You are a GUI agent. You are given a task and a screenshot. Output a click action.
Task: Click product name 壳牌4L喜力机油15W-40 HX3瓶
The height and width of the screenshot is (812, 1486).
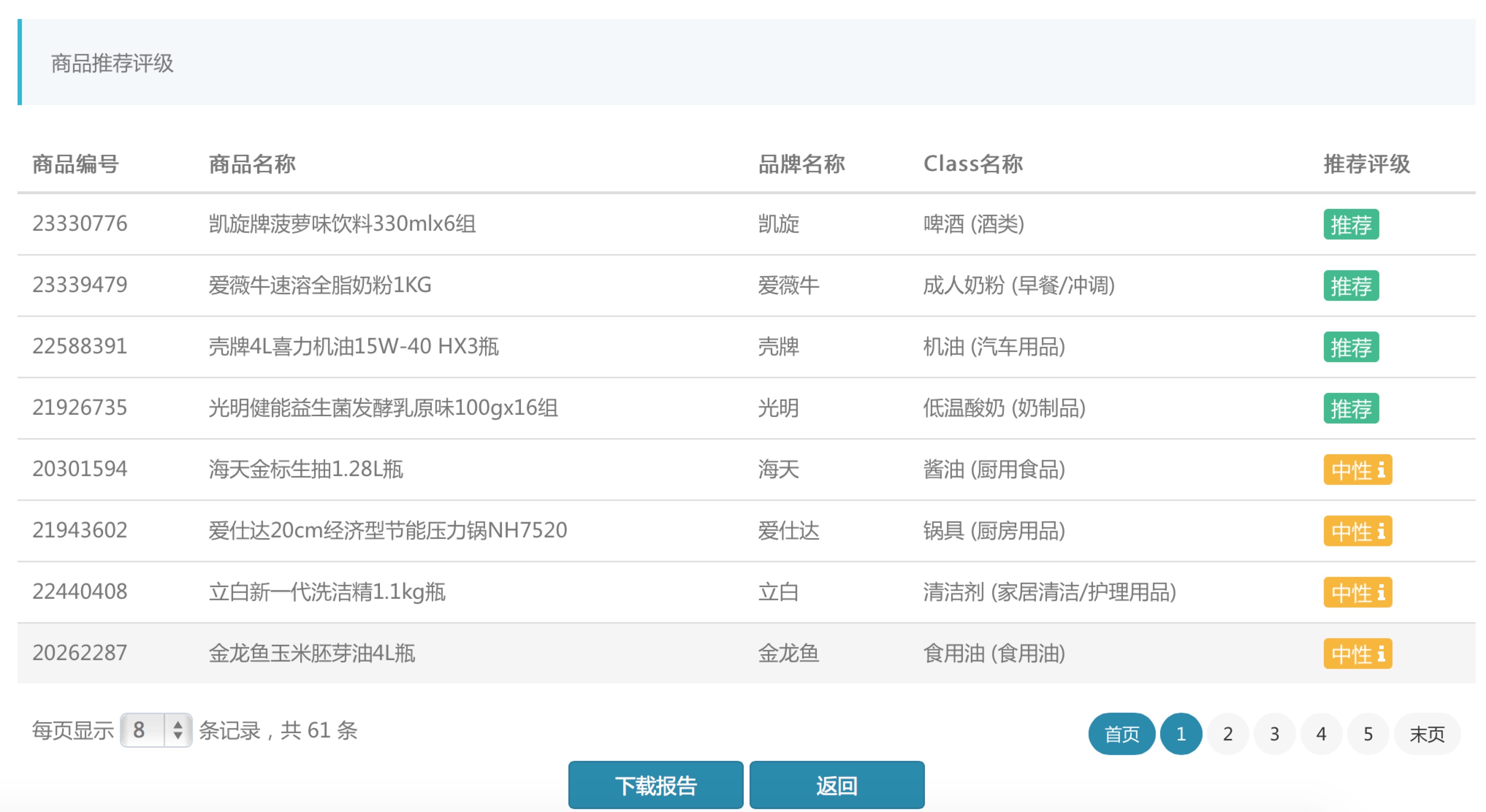[x=354, y=346]
